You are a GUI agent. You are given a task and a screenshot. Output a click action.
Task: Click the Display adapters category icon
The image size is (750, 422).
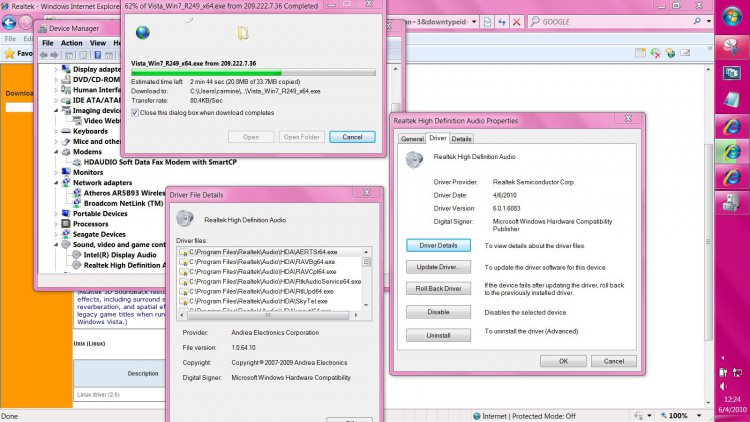click(x=66, y=69)
